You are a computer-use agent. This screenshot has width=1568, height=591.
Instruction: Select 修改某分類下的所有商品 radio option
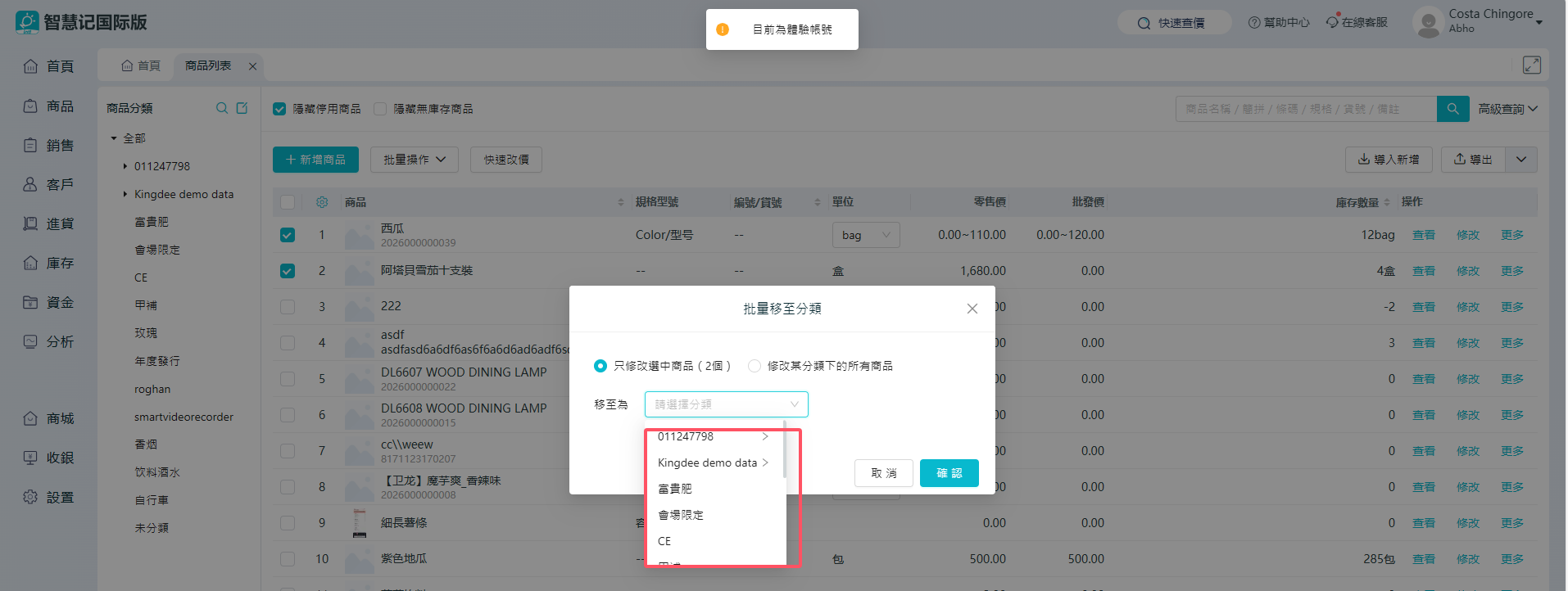[755, 366]
